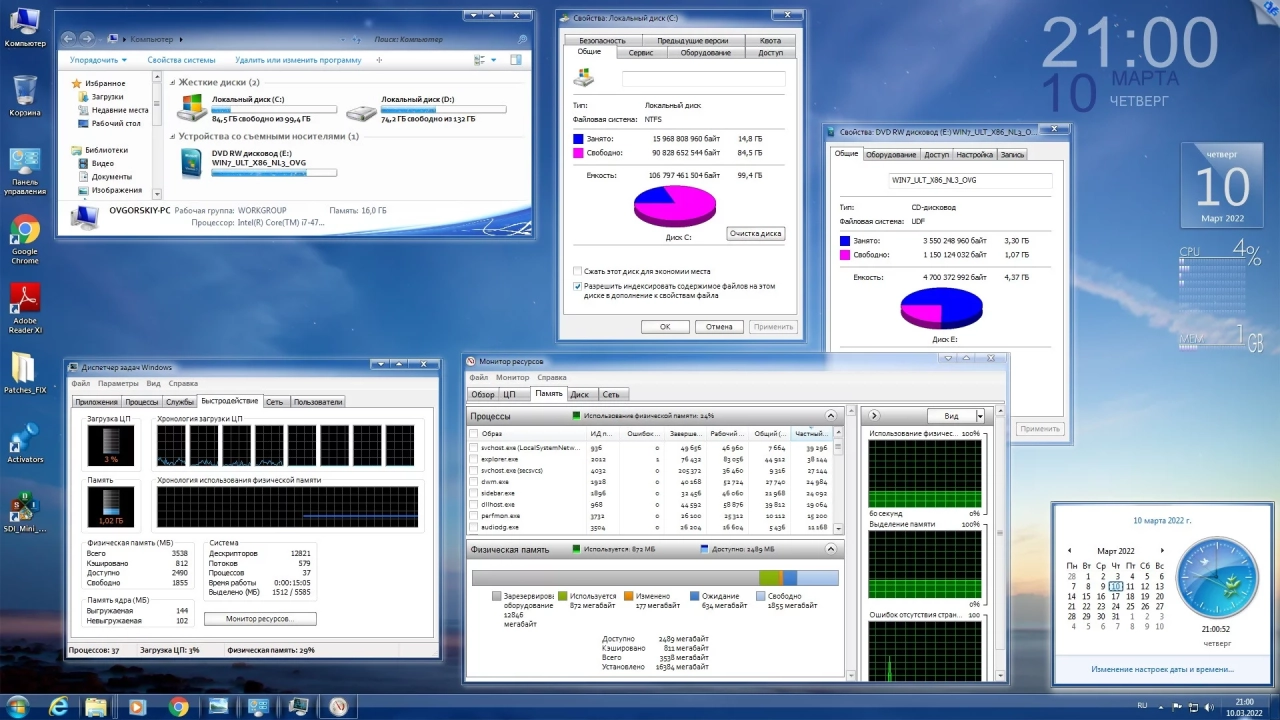Switch to the Сеть tab in Task Manager
The height and width of the screenshot is (720, 1280).
click(274, 402)
